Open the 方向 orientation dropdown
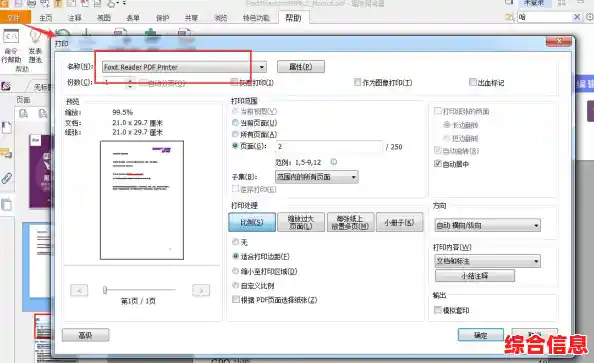Screen dimensions: 594x363 tap(488, 225)
